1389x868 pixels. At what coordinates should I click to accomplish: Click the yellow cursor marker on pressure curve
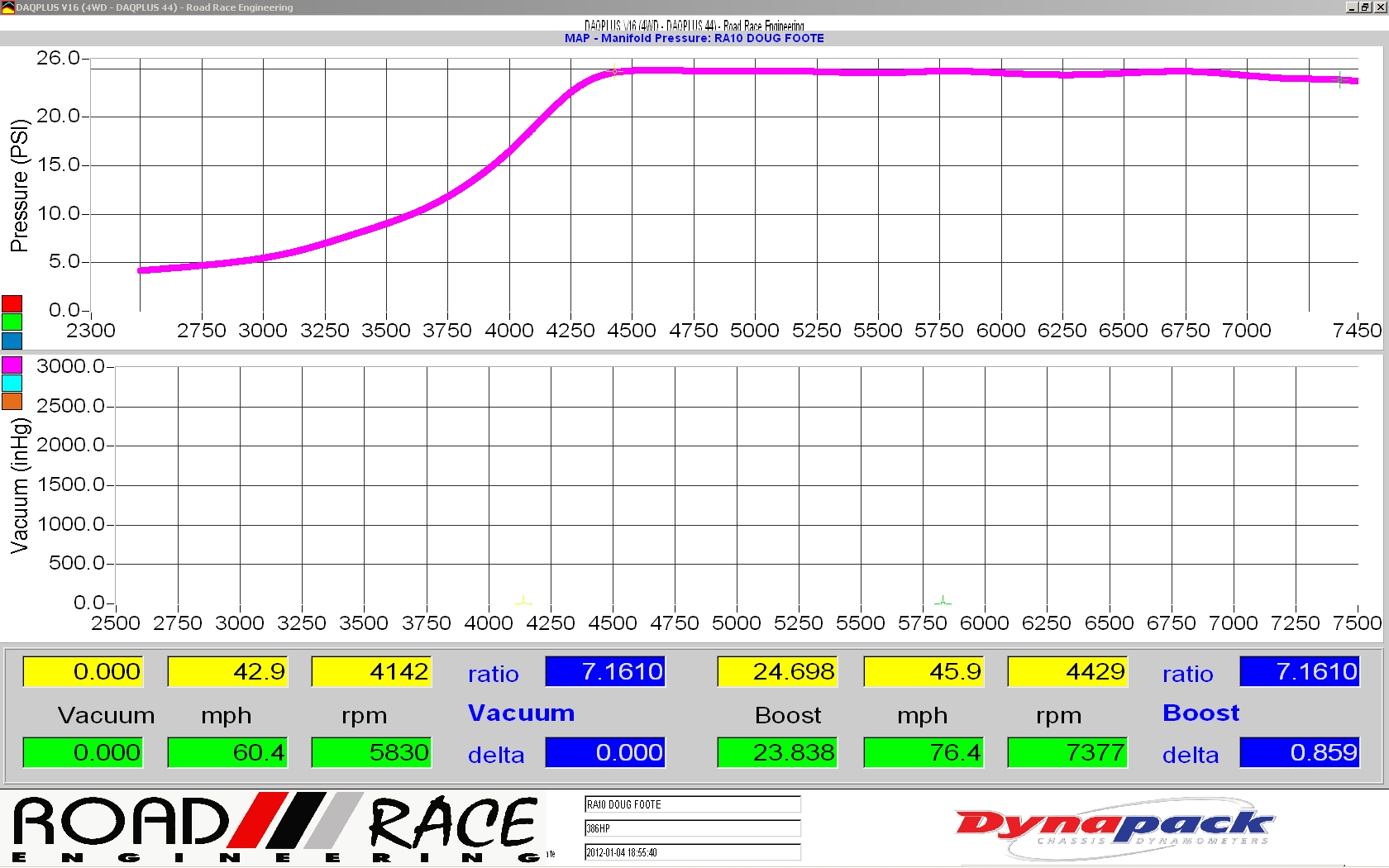pos(614,72)
